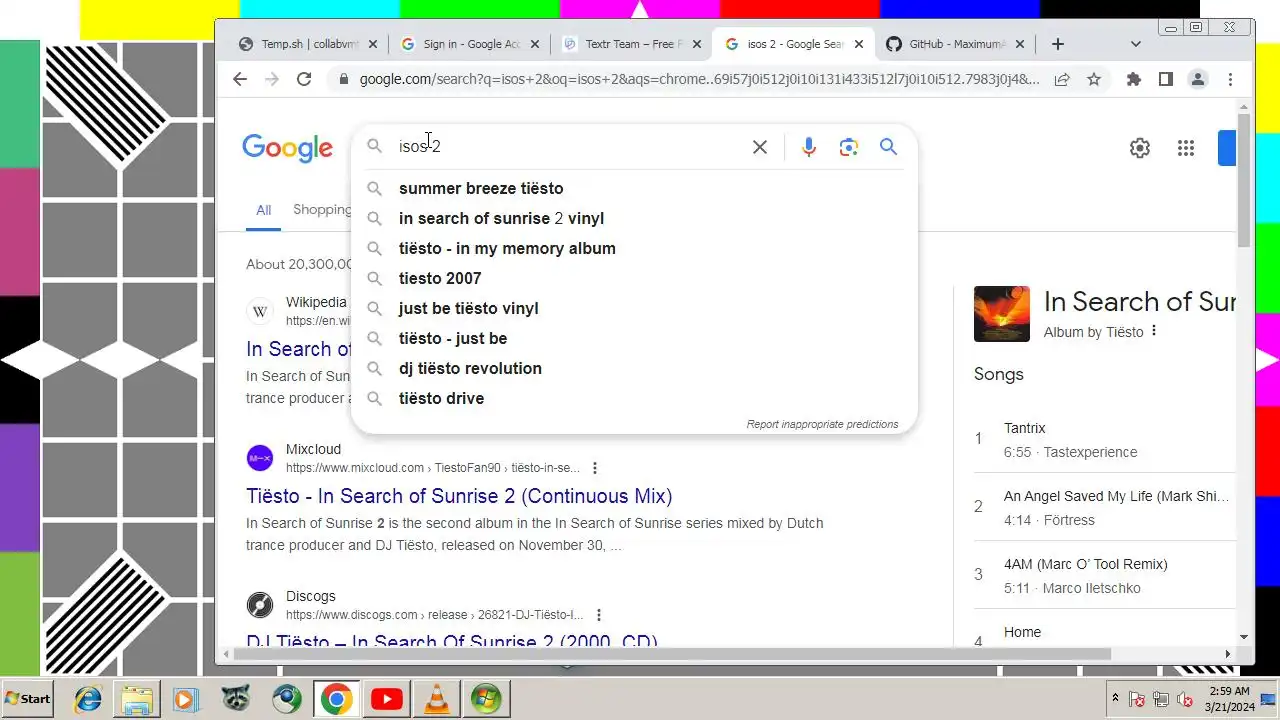Open the Chrome extensions puzzle icon
The height and width of the screenshot is (720, 1280).
[1133, 79]
